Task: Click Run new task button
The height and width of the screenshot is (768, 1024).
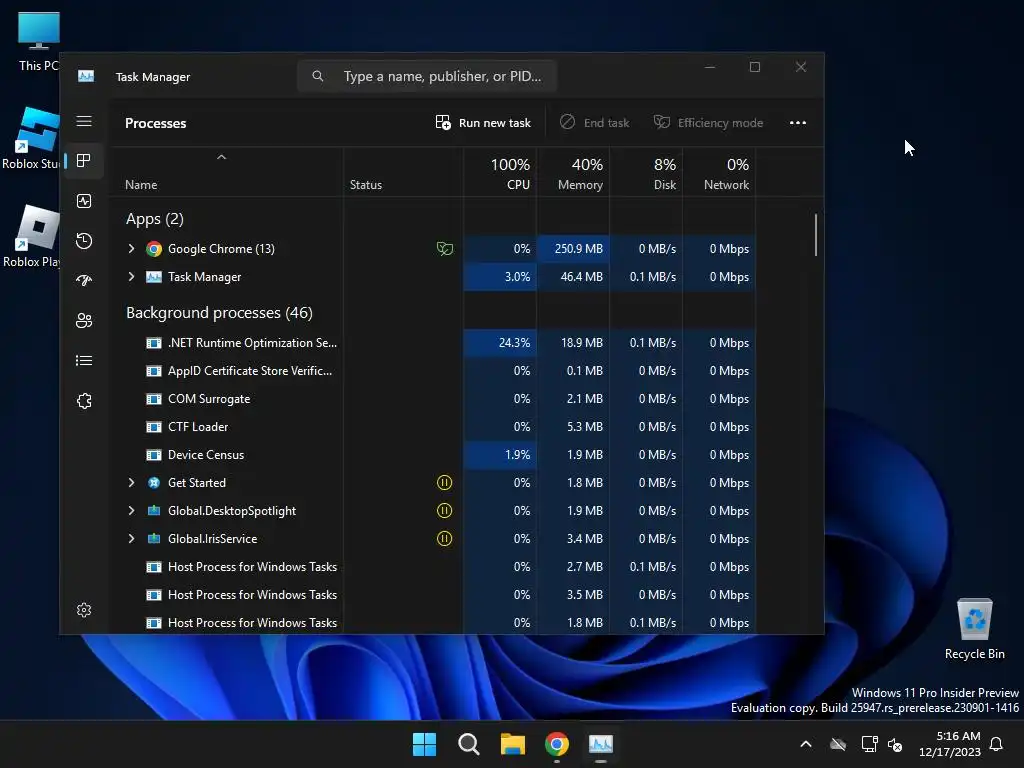Action: coord(483,123)
